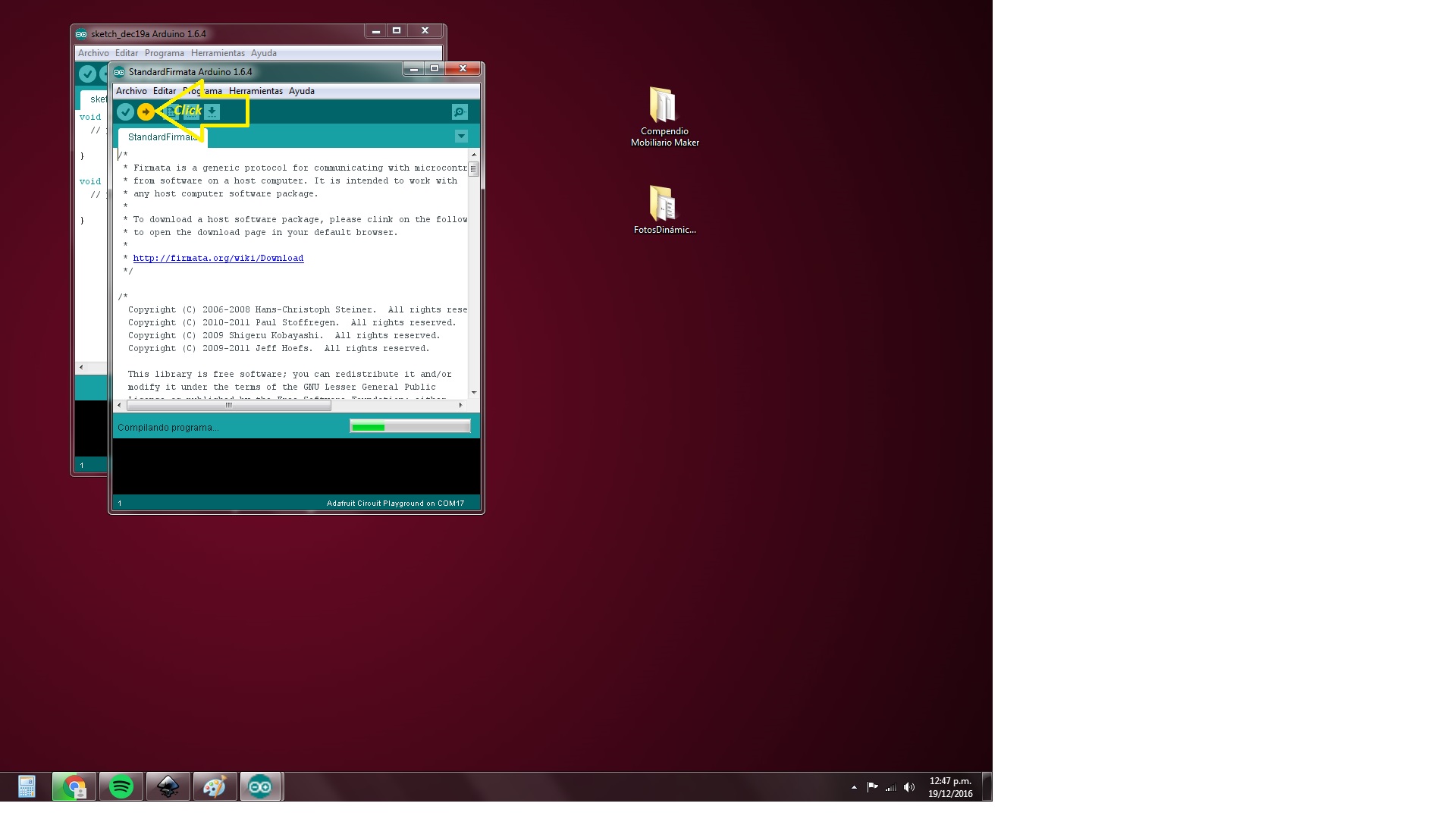This screenshot has height=819, width=1456.
Task: Open Google Chrome from the taskbar
Action: [x=74, y=787]
